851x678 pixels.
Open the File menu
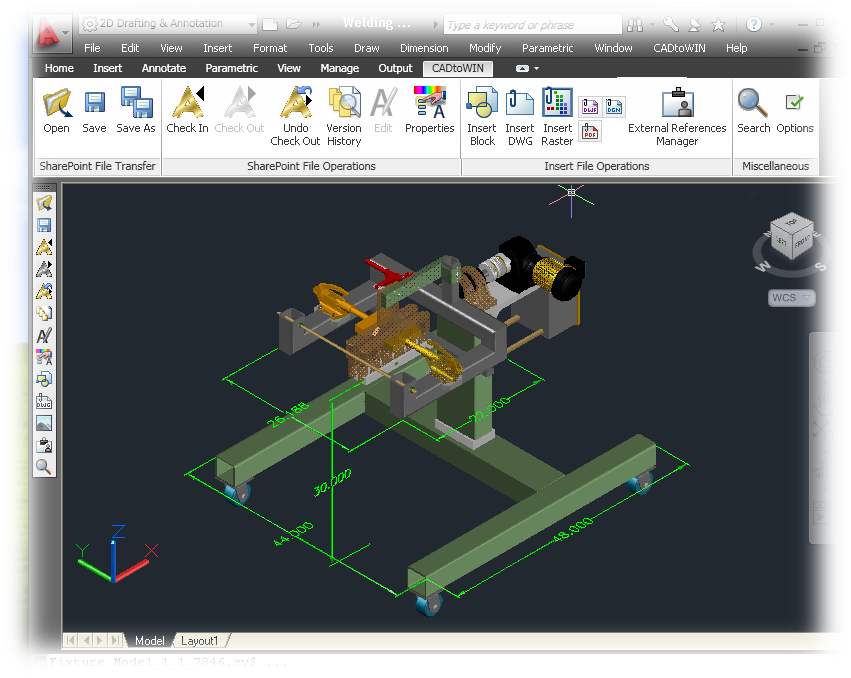click(x=92, y=48)
